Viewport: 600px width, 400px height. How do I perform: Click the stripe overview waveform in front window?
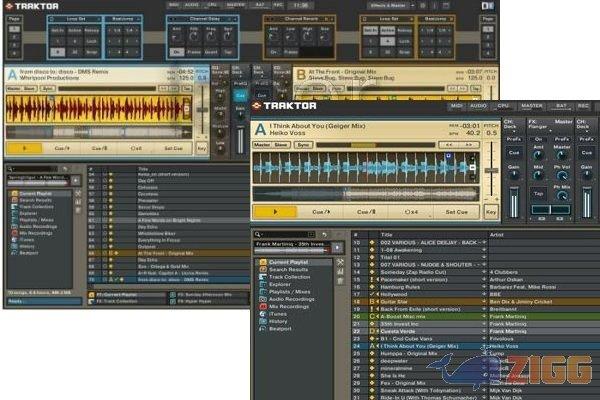pyautogui.click(x=366, y=194)
